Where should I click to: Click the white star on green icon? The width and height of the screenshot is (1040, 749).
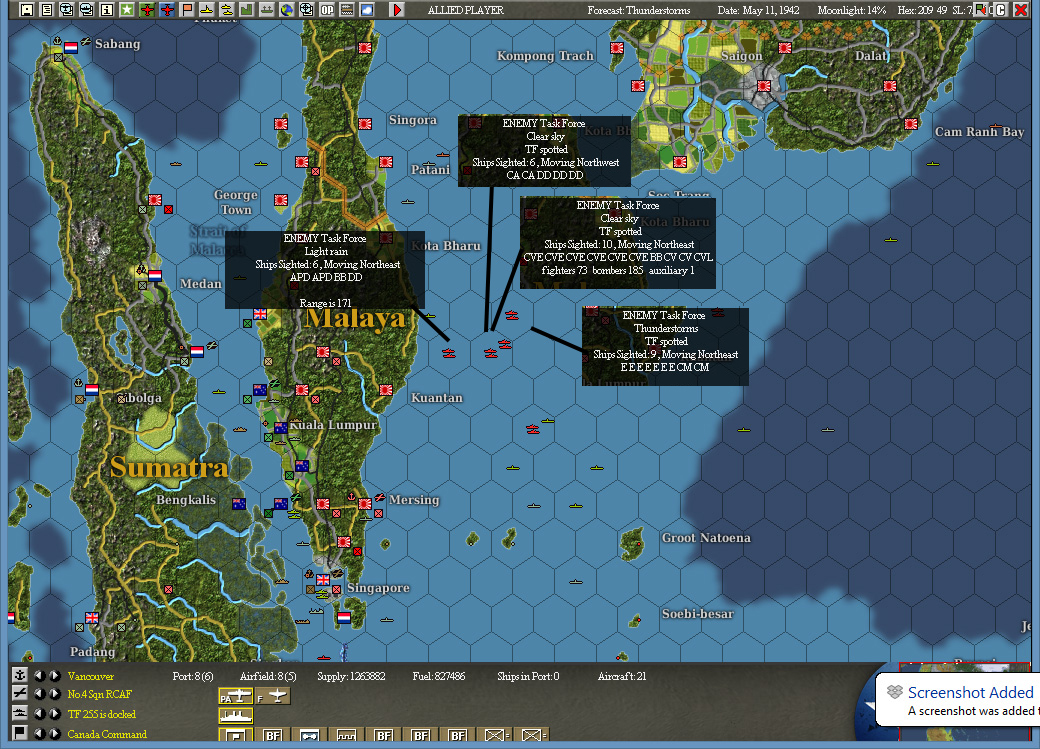click(x=126, y=10)
